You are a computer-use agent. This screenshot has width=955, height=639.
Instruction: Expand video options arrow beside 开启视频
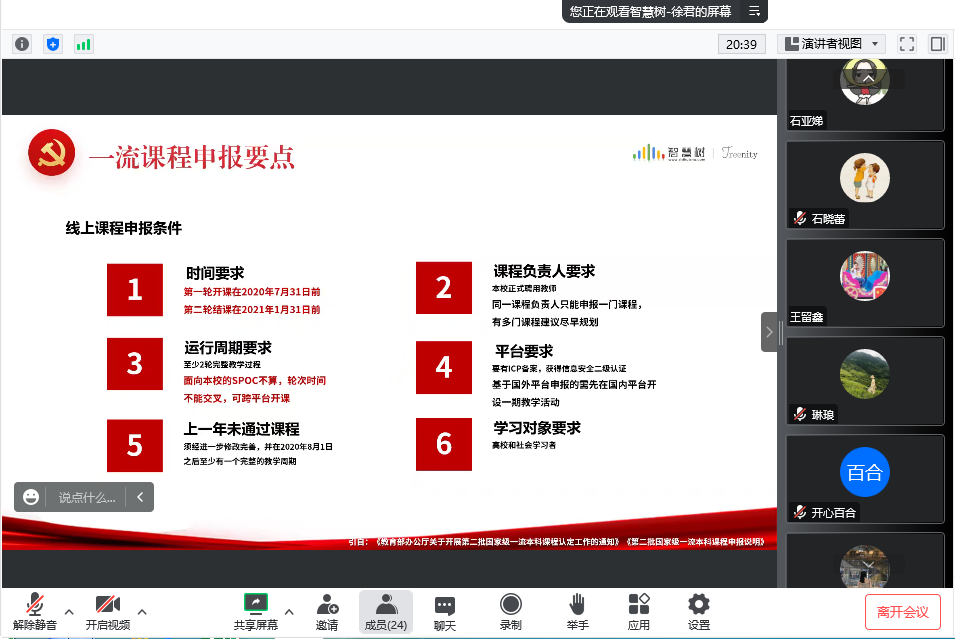pos(142,611)
